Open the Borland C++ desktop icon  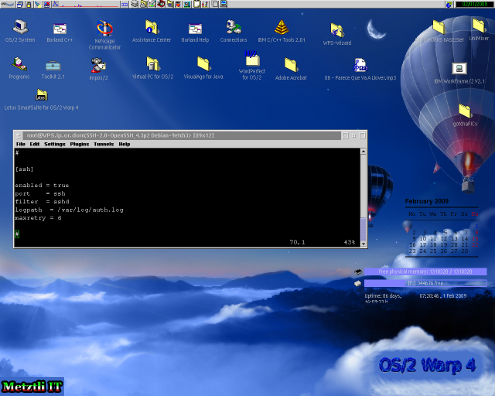coord(60,28)
